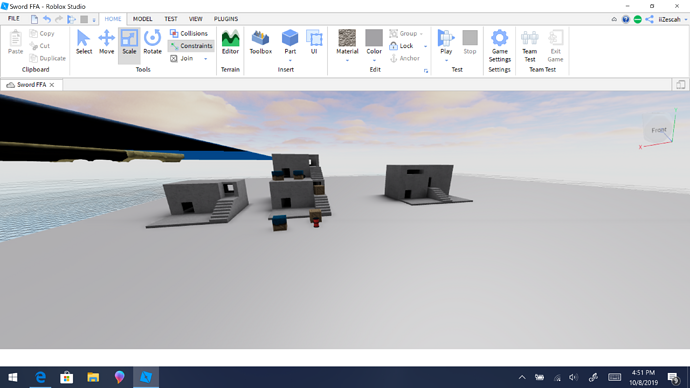
Task: Insert a new Part
Action: (290, 42)
